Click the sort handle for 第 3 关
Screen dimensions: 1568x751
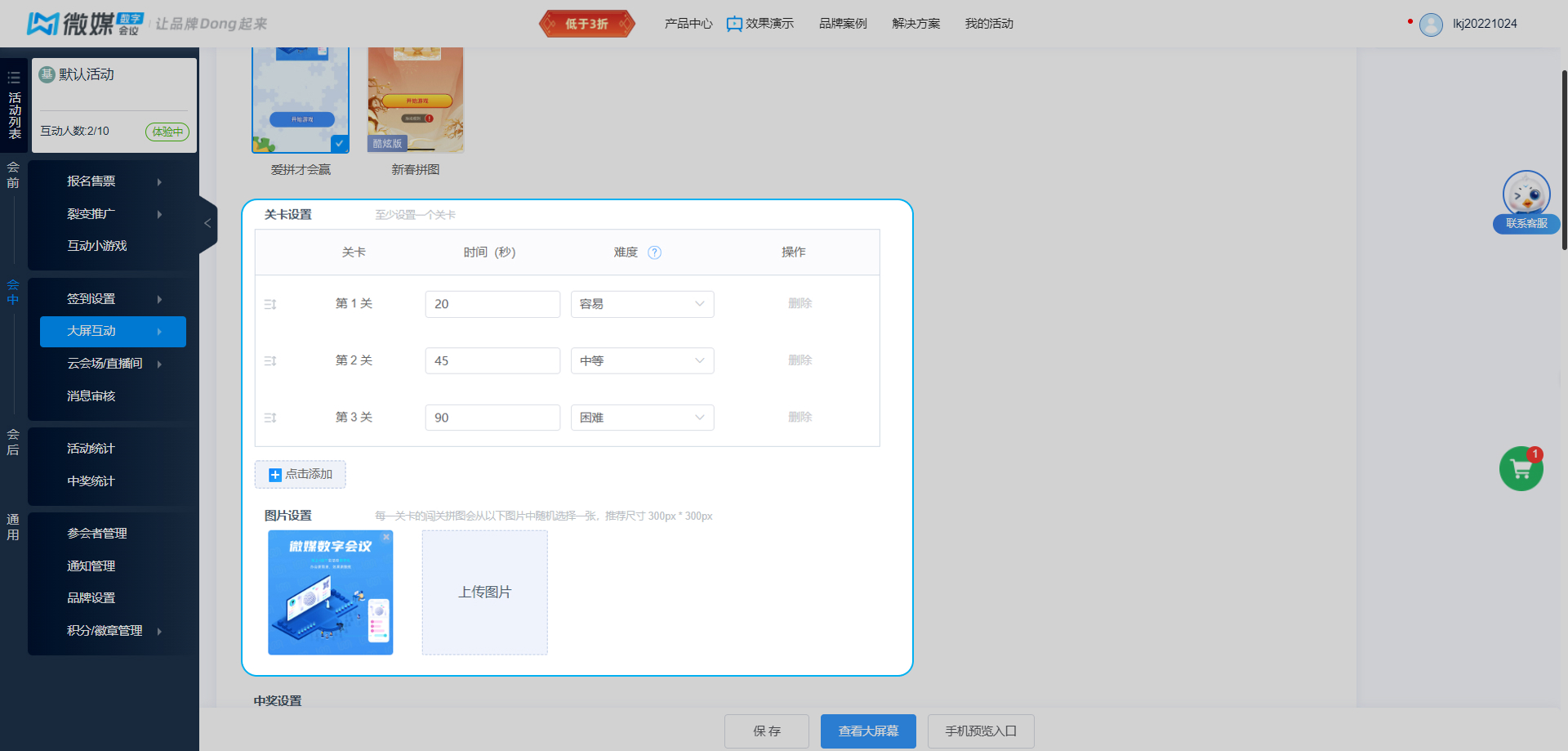click(270, 418)
